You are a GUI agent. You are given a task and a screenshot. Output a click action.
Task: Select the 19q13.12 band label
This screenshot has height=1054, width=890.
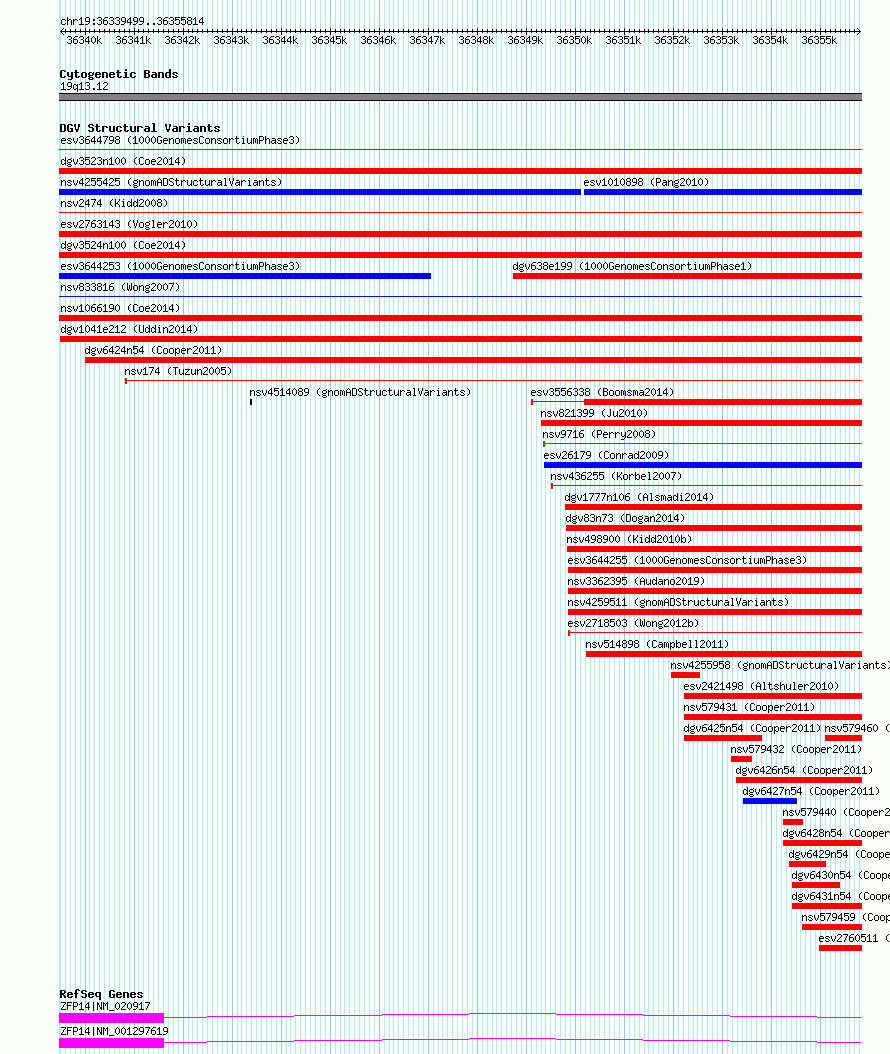click(x=84, y=87)
